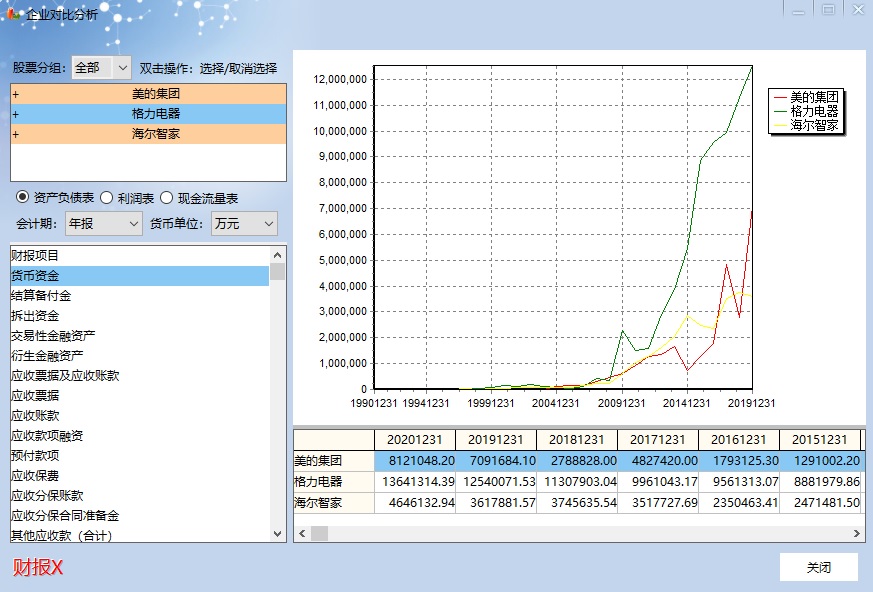The width and height of the screenshot is (873, 592).
Task: Click the app icon in title bar
Action: click(15, 14)
